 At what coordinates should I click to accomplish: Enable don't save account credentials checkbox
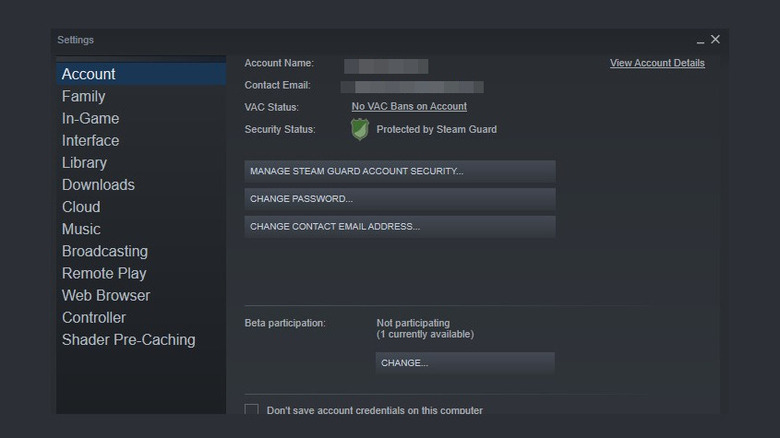[x=252, y=410]
